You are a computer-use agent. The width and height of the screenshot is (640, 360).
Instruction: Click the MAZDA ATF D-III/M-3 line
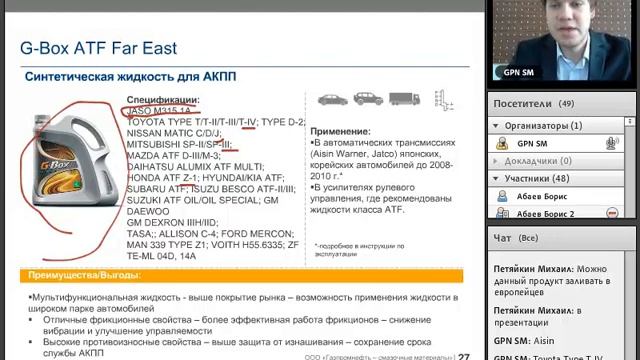[173, 156]
